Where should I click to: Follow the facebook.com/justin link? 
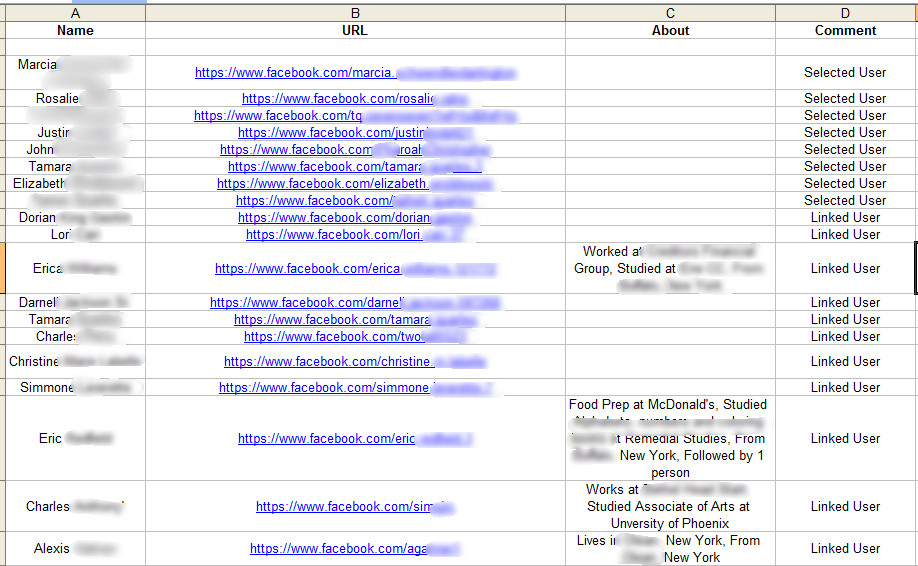pos(355,132)
